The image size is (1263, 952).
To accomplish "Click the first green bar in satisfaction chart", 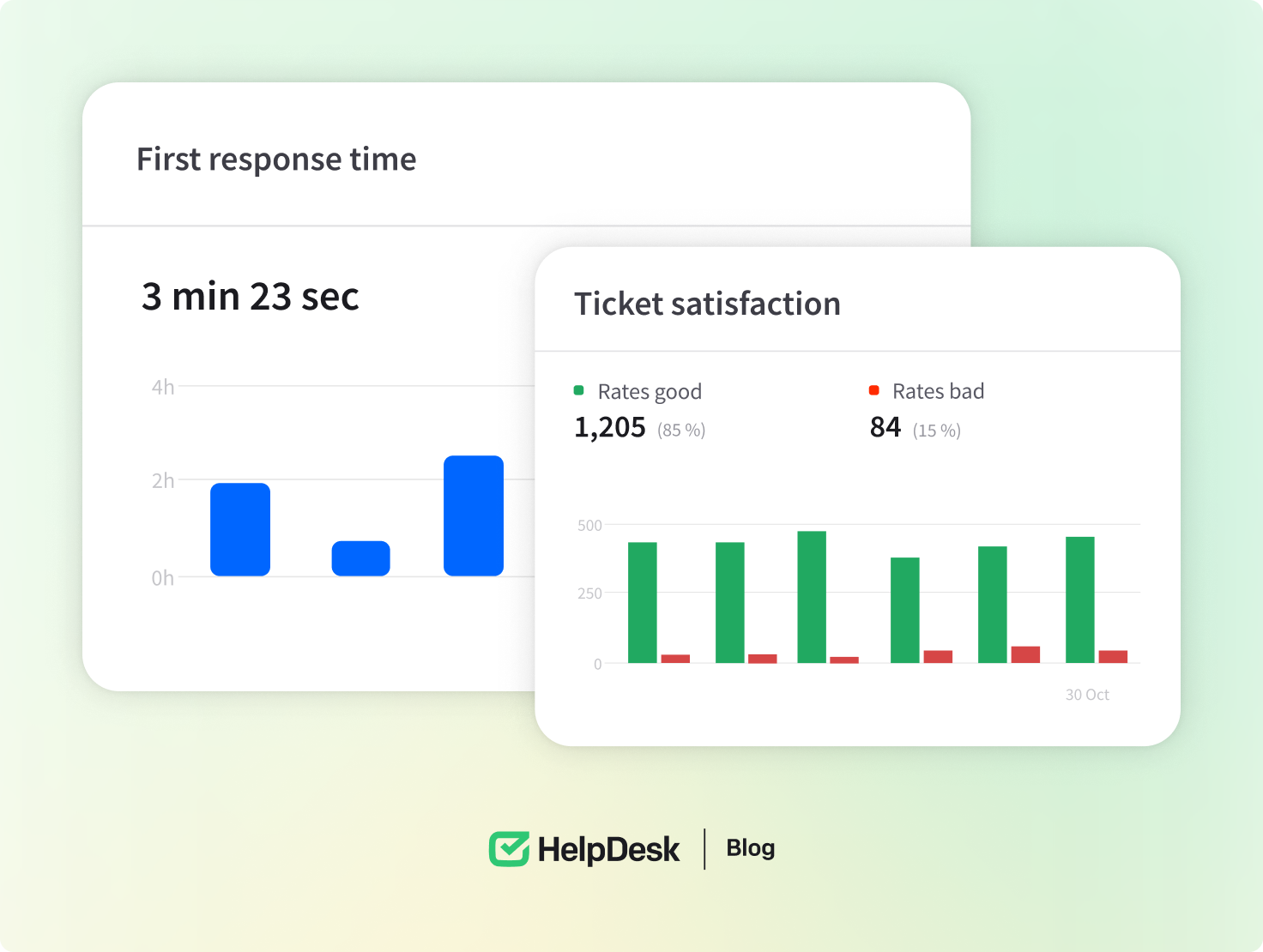I will [x=643, y=602].
